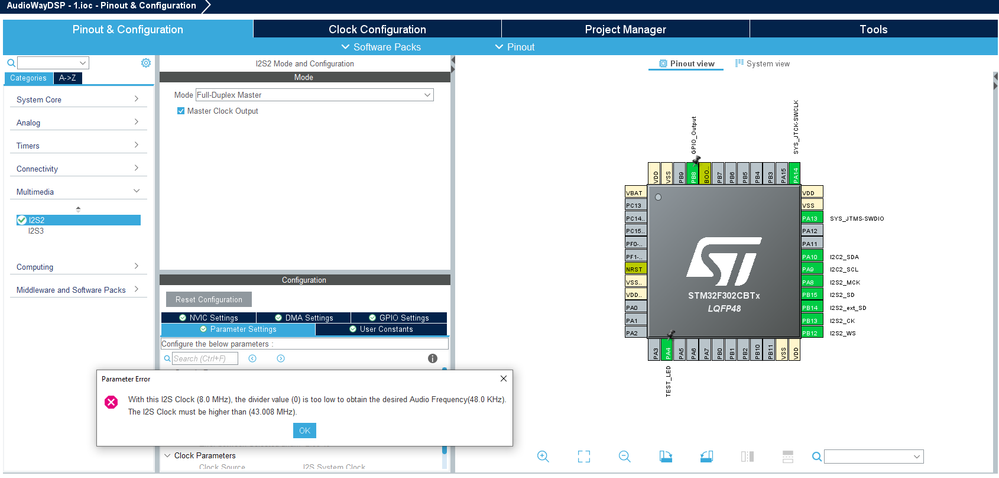This screenshot has width=999, height=478.
Task: Switch to Tools tab
Action: (873, 29)
